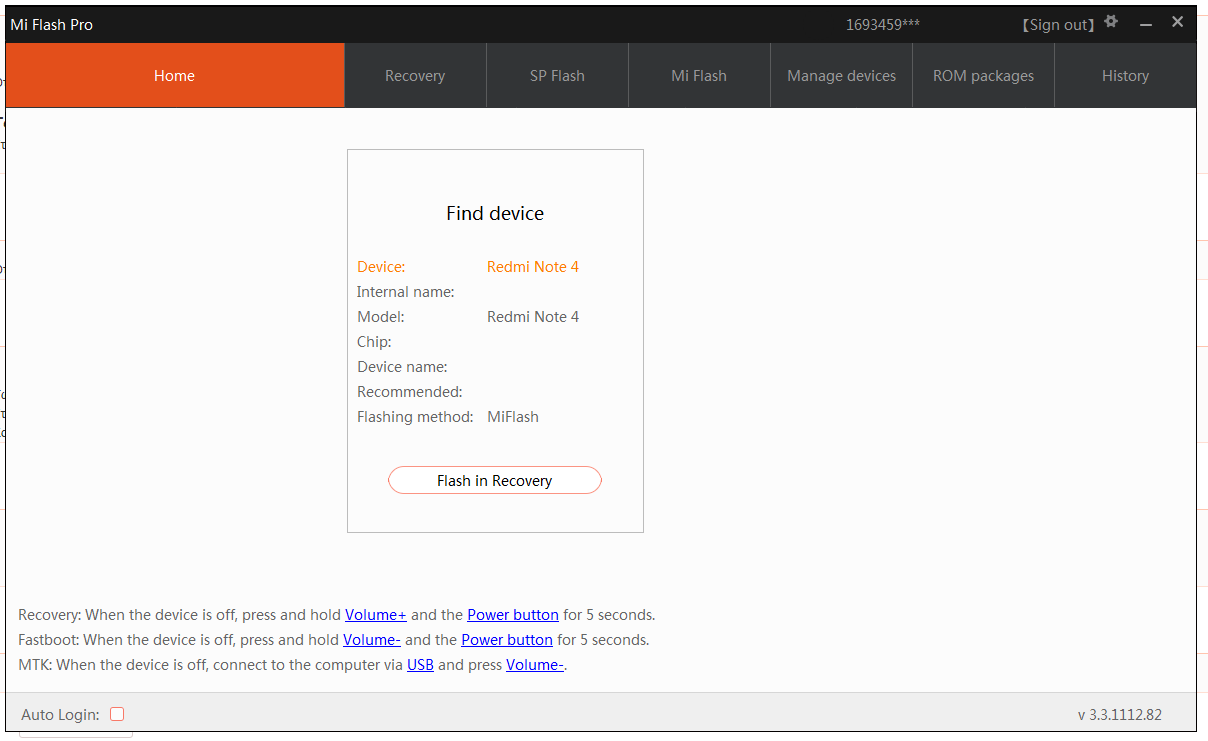Click the Volume+ link
The width and height of the screenshot is (1208, 741).
(x=376, y=615)
